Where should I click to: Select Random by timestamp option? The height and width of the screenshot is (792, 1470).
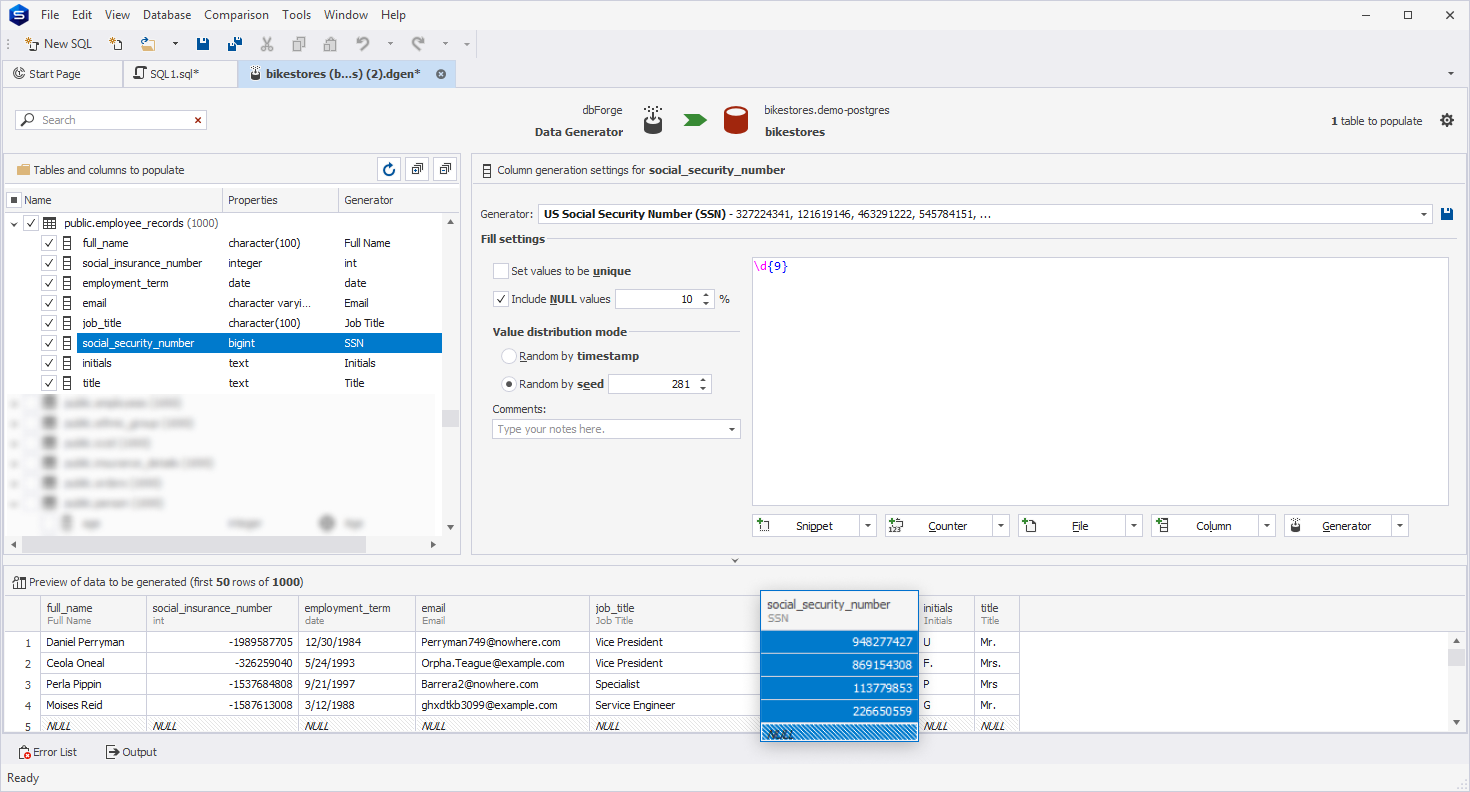(509, 356)
